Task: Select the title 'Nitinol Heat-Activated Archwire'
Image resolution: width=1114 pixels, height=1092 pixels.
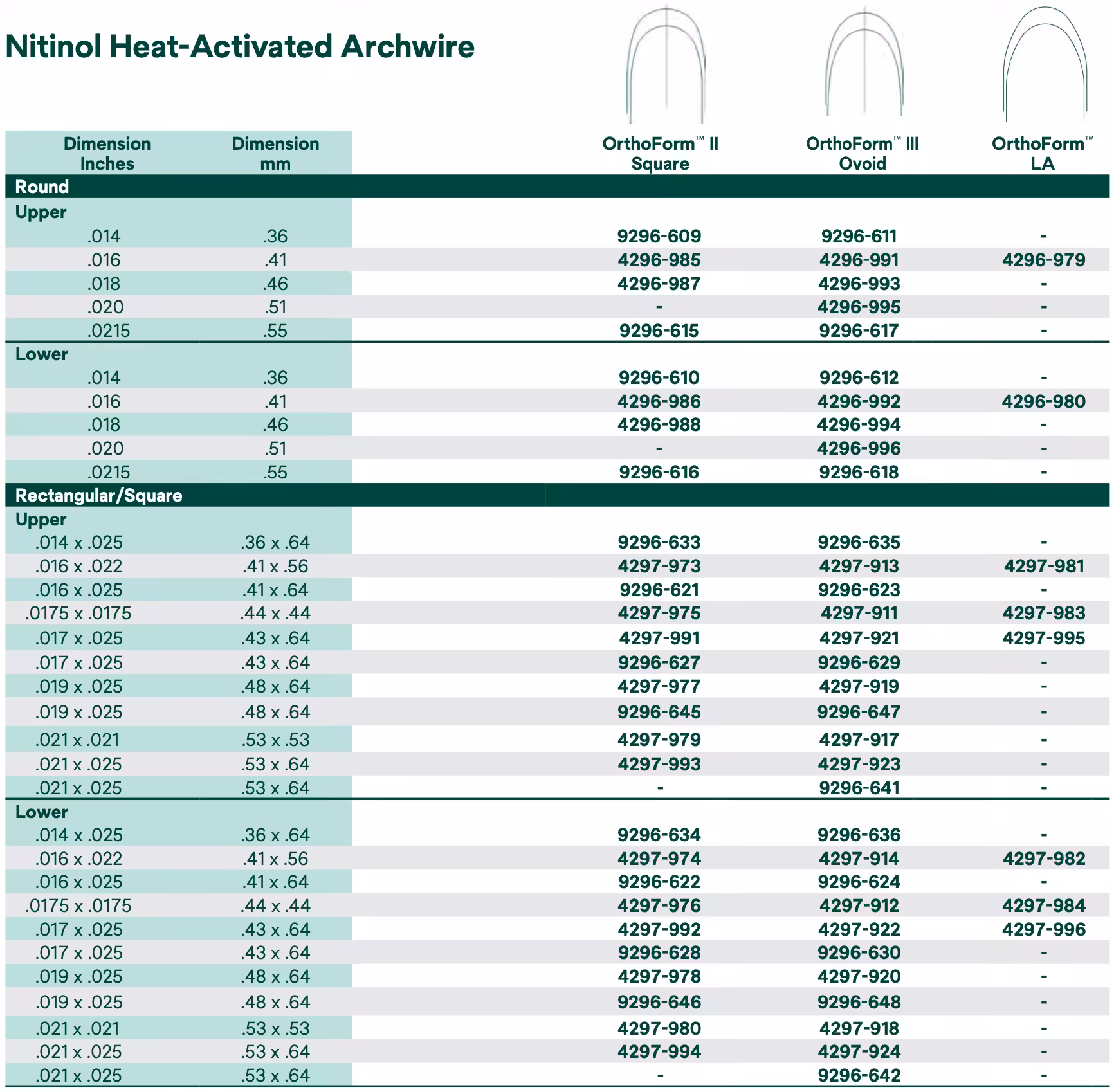Action: pos(240,46)
